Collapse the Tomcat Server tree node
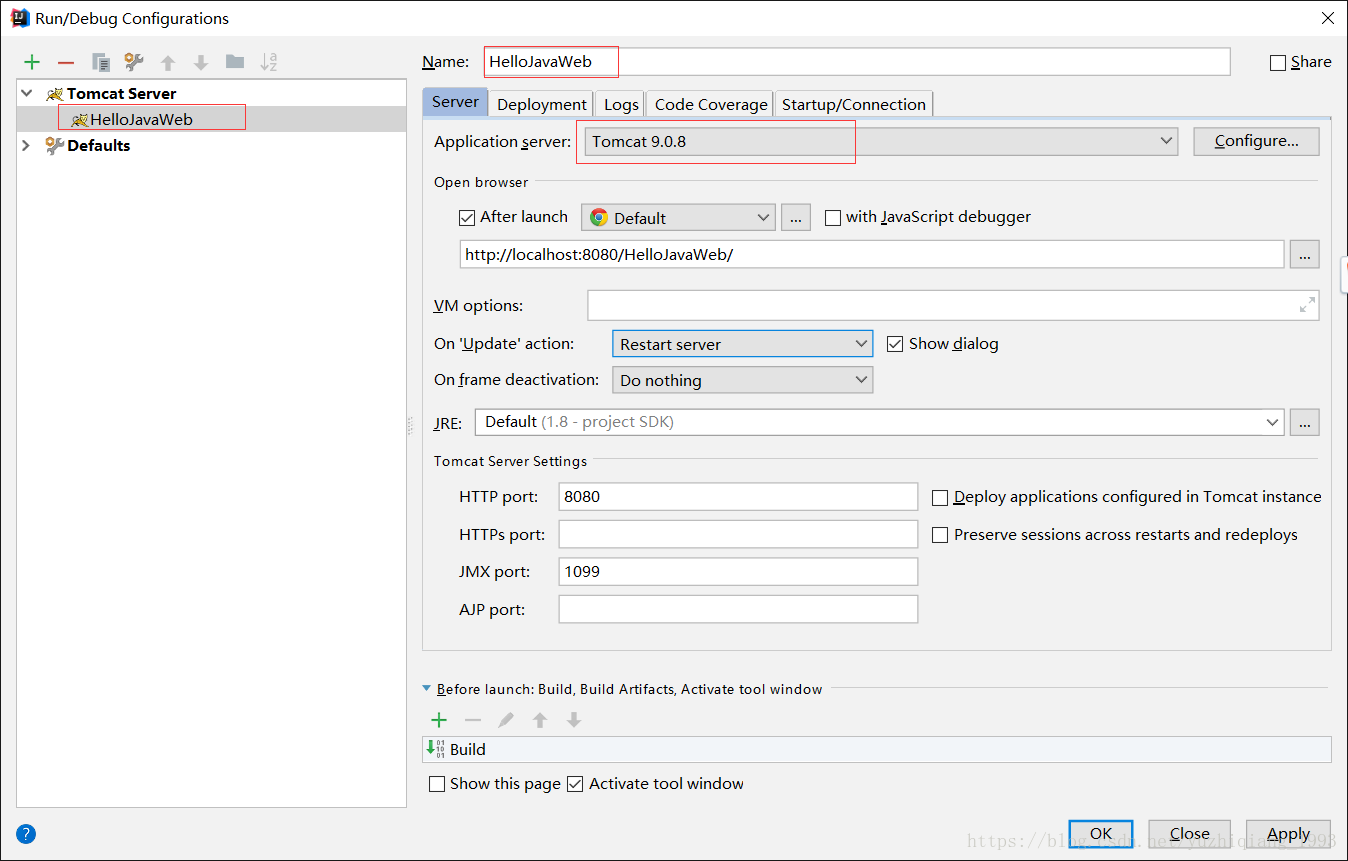Image resolution: width=1348 pixels, height=861 pixels. coord(26,94)
